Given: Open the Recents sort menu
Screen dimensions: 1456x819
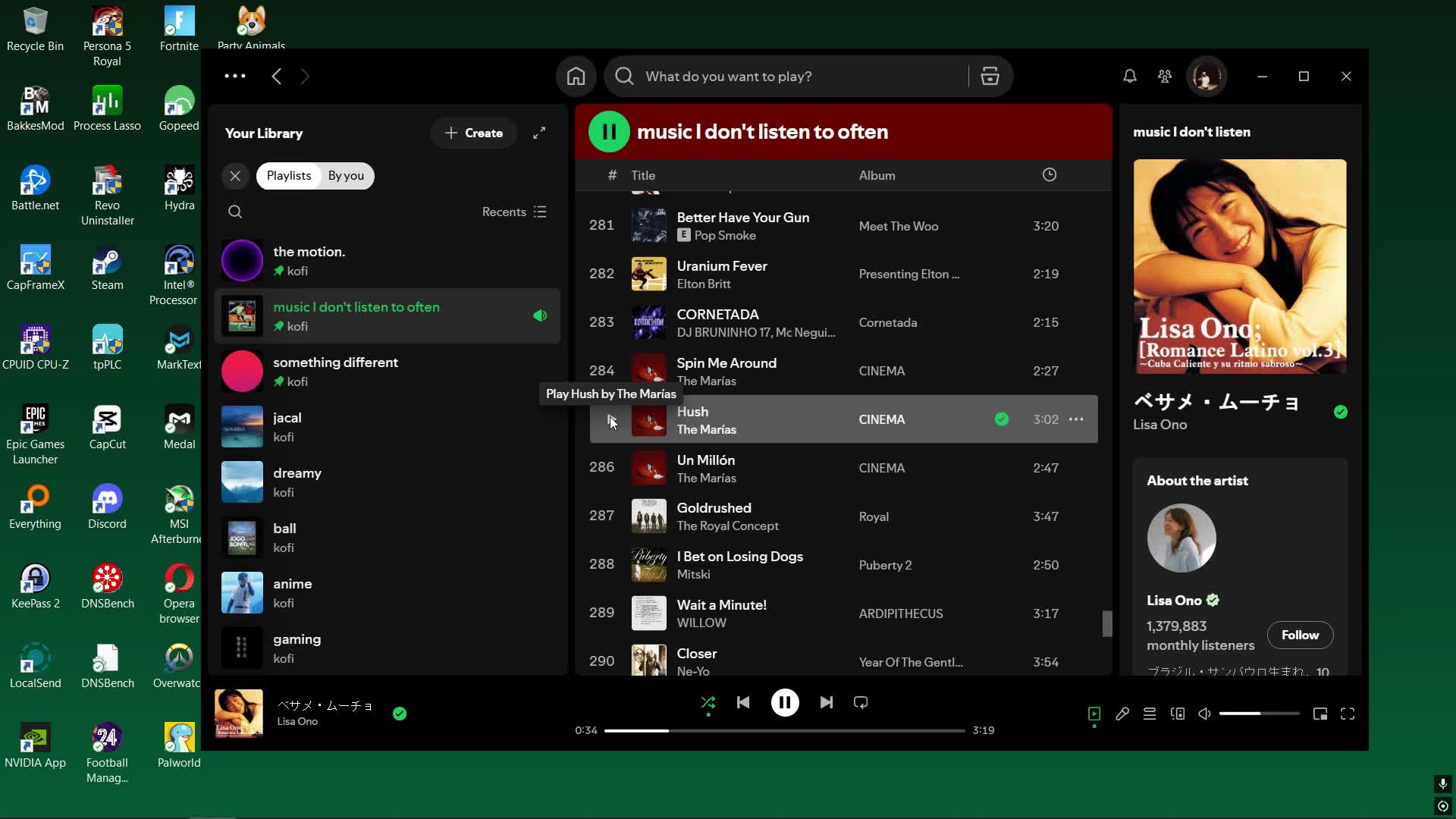Looking at the screenshot, I should click(x=514, y=212).
